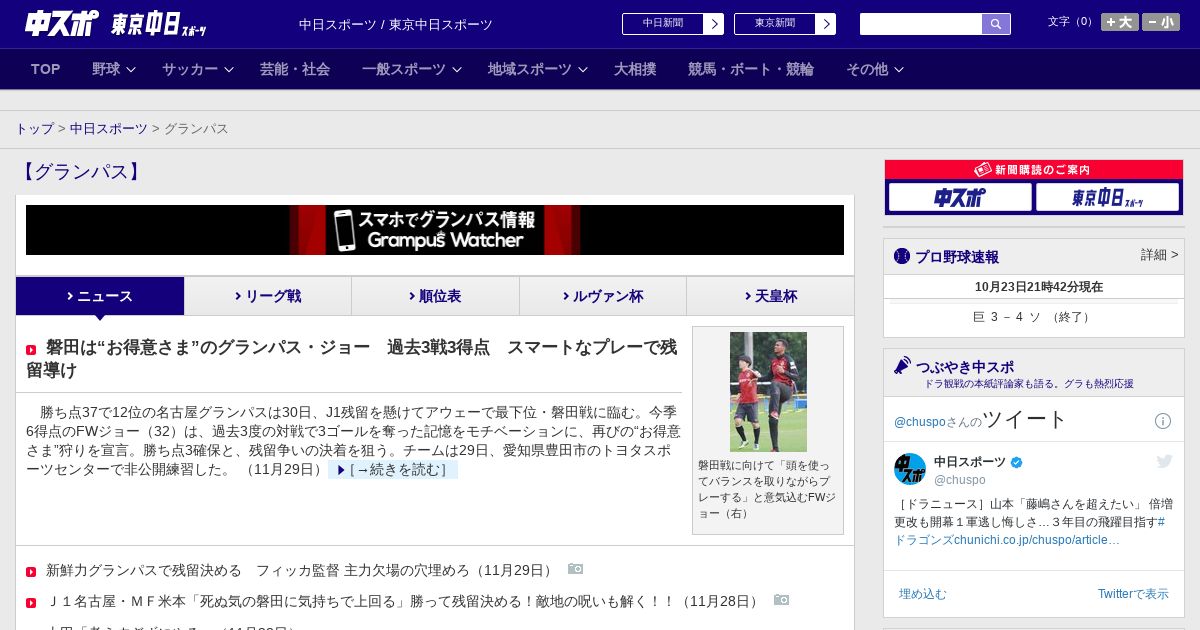Click the Twitterで表示 link
The image size is (1200, 630).
1133,594
